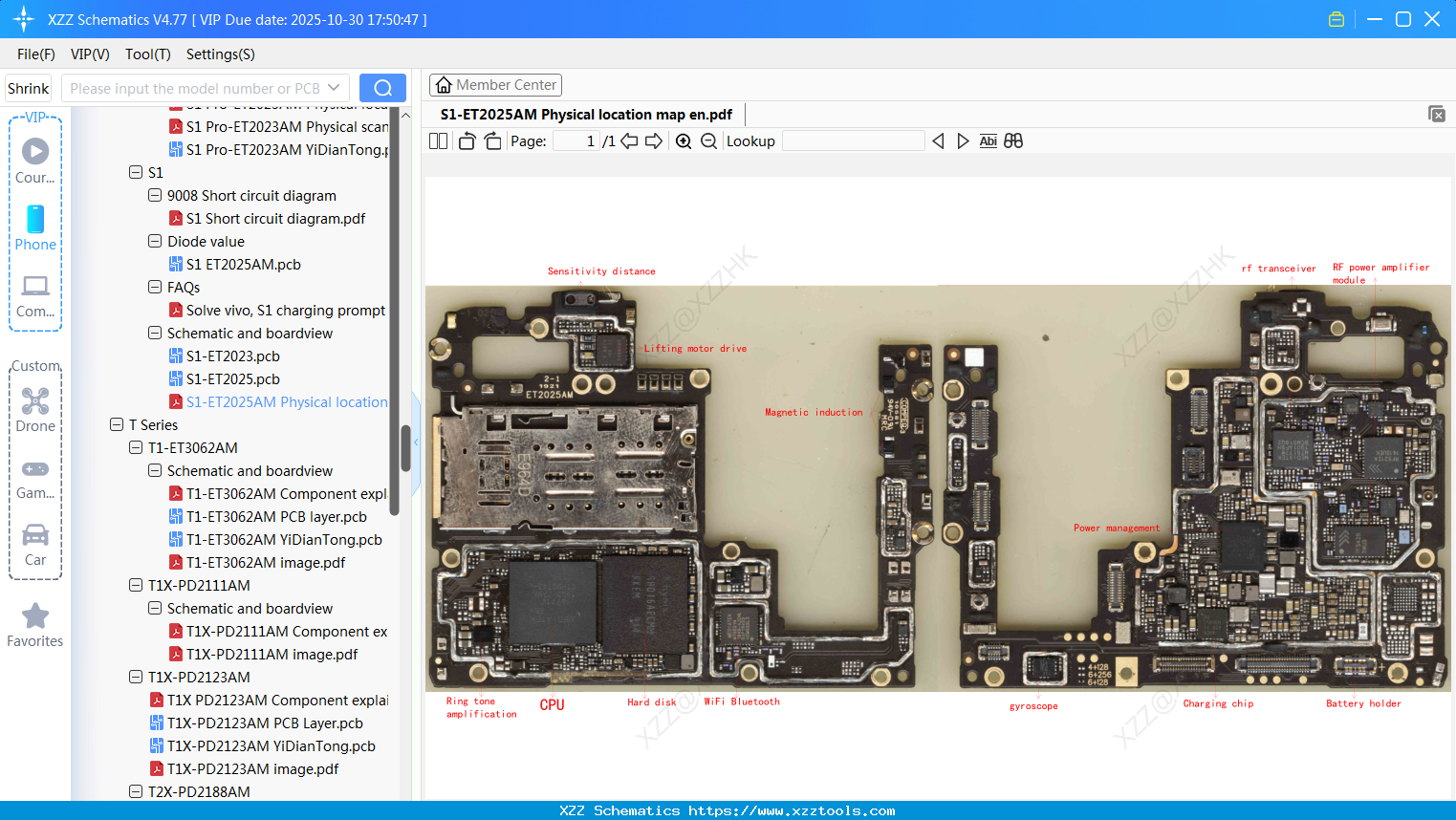Toggle the Abi text match option
Screen dimensions: 1456x820
click(x=987, y=140)
